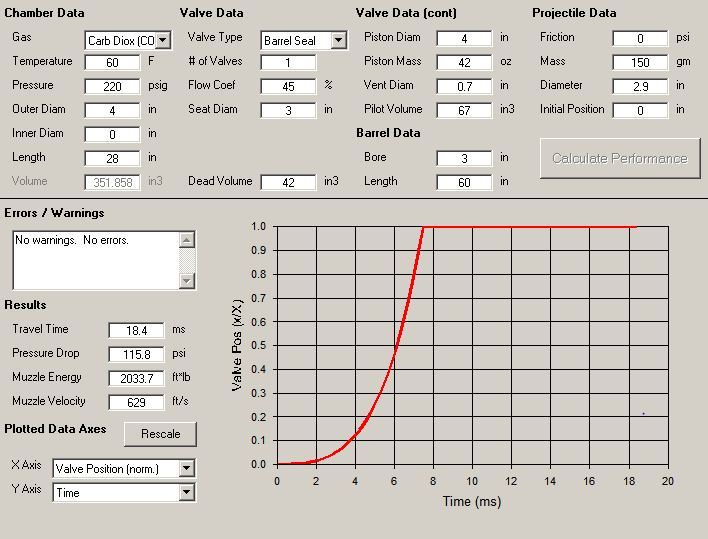The width and height of the screenshot is (708, 539).
Task: Click the Dead Volume input field
Action: coord(288,182)
